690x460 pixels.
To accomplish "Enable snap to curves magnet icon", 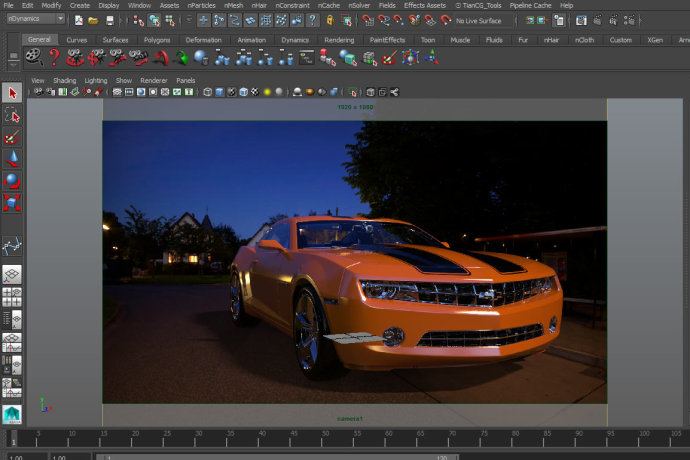I will click(384, 20).
